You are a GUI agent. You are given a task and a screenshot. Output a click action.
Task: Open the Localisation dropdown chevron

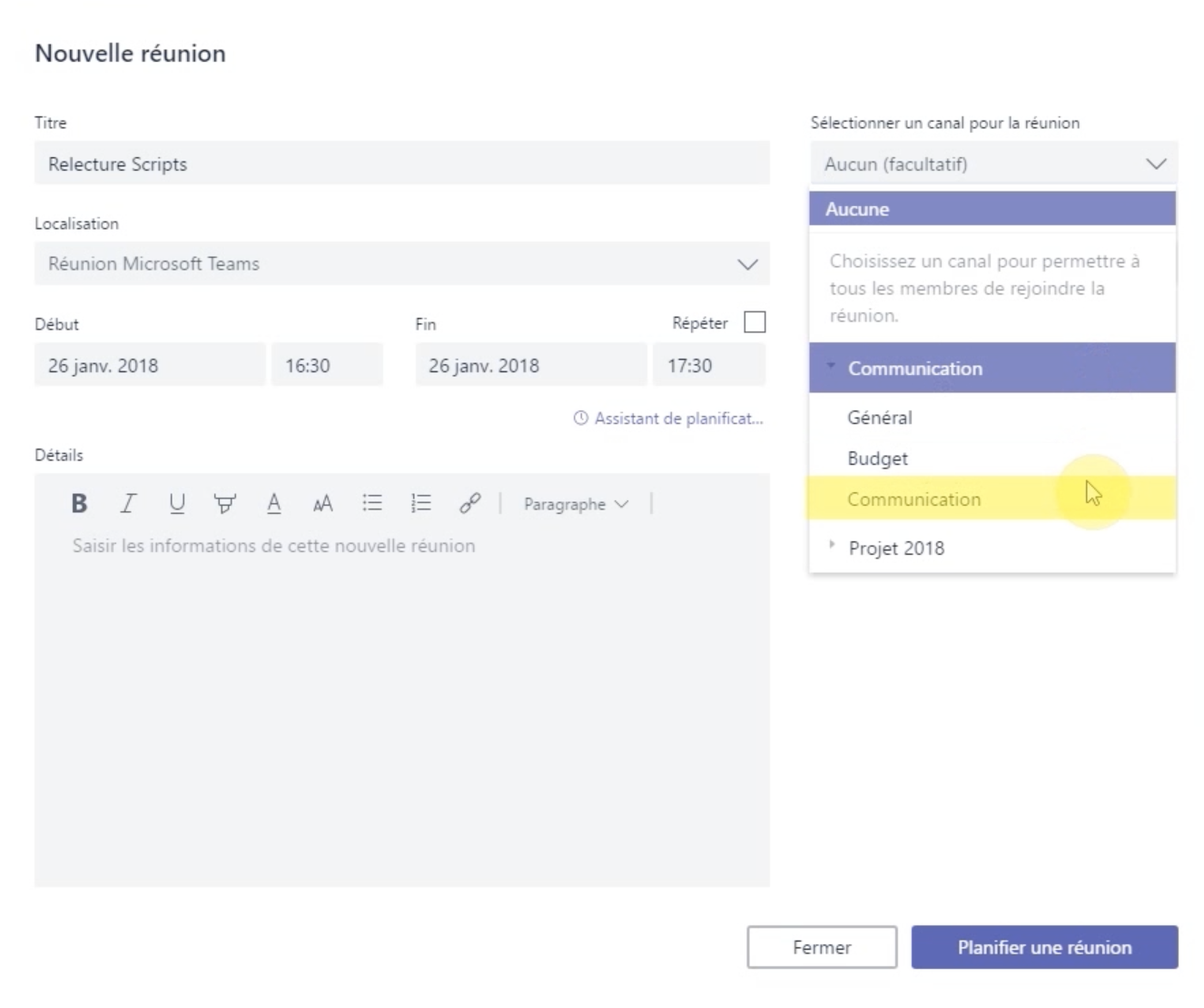click(x=747, y=264)
